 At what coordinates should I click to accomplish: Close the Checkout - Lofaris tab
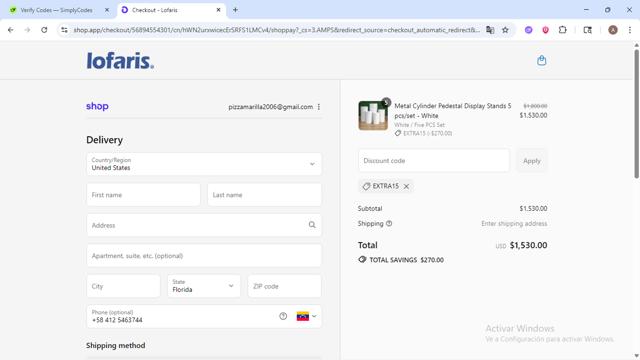218,10
